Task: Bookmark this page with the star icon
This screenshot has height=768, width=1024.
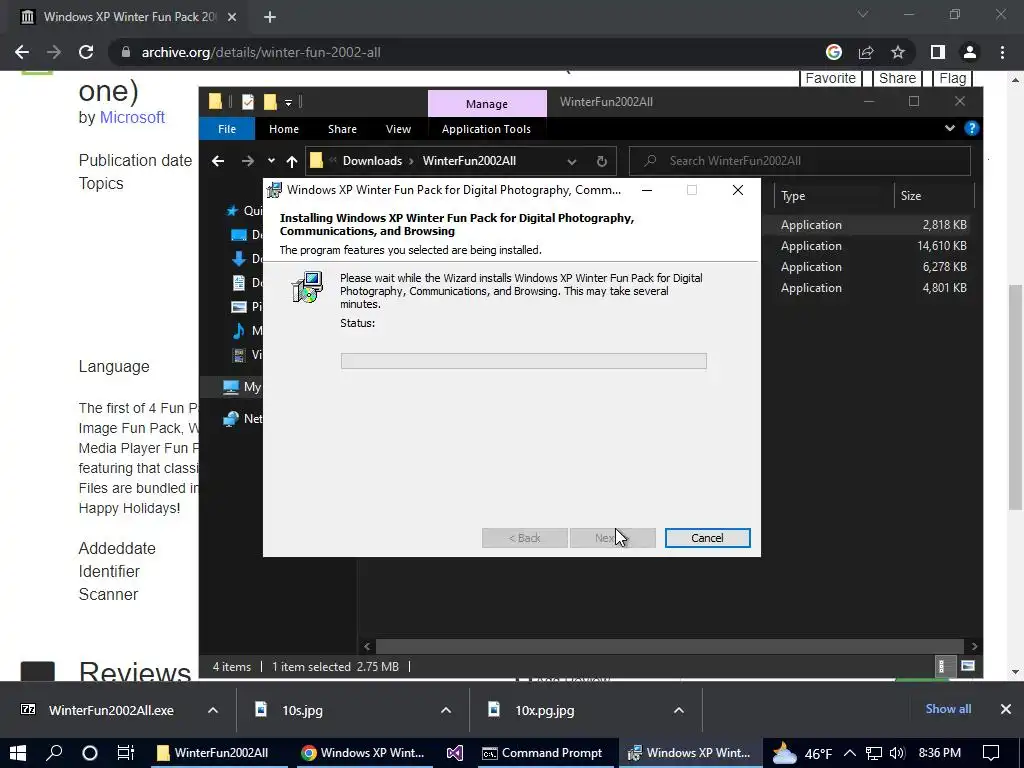Action: click(x=898, y=52)
